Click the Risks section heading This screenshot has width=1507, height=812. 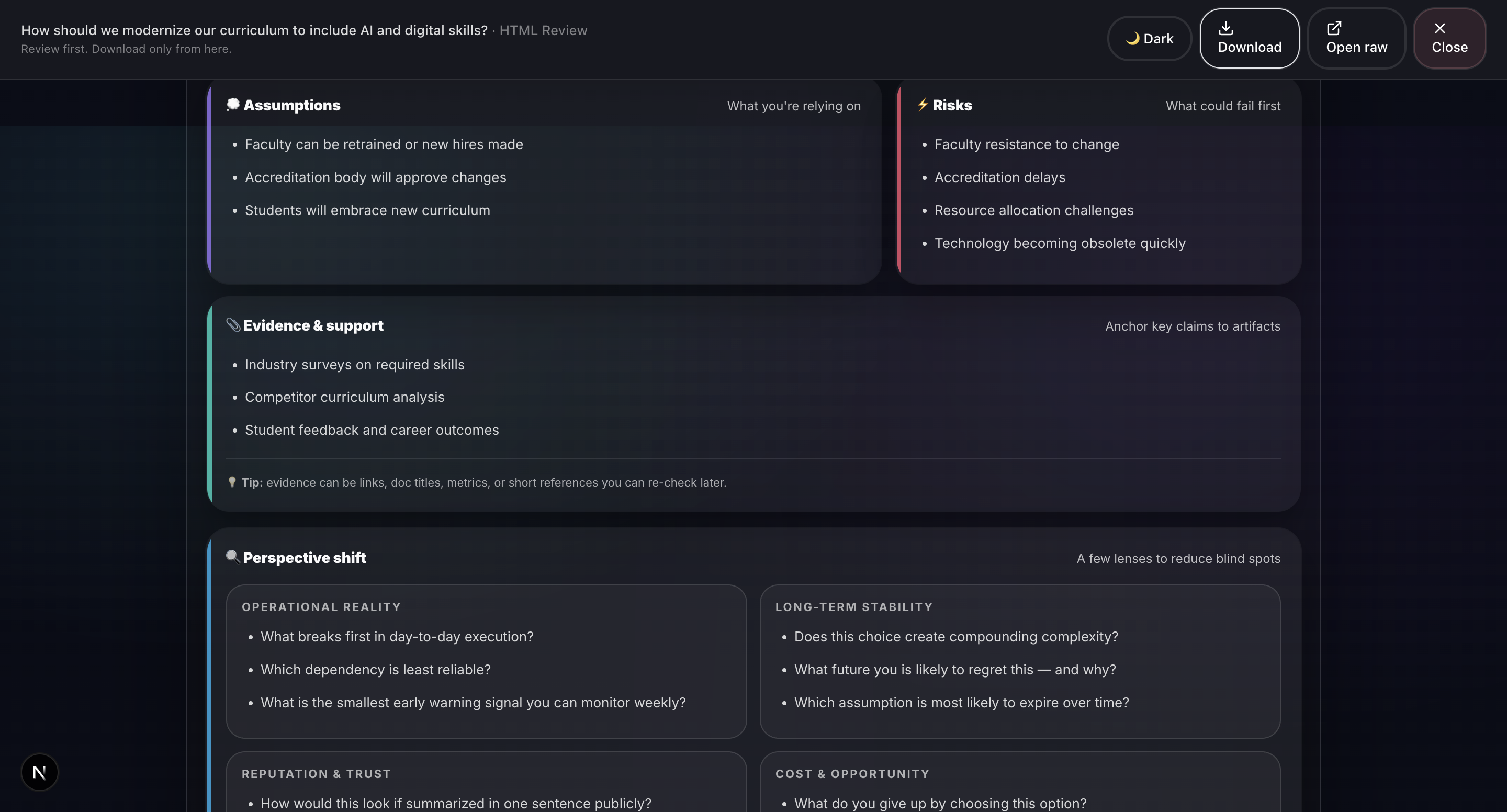click(x=952, y=105)
